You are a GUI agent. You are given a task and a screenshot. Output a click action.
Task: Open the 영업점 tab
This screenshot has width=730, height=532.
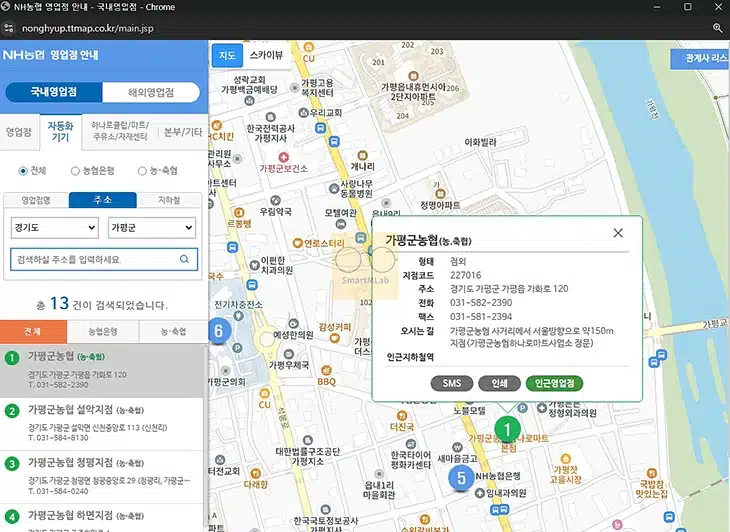pos(19,132)
